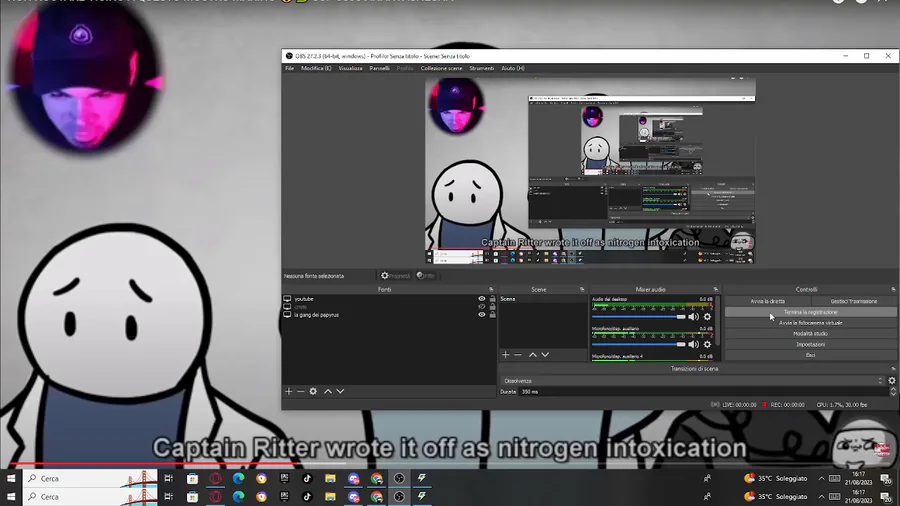900x506 pixels.
Task: Open the Aiuto (H) menu
Action: pos(513,68)
